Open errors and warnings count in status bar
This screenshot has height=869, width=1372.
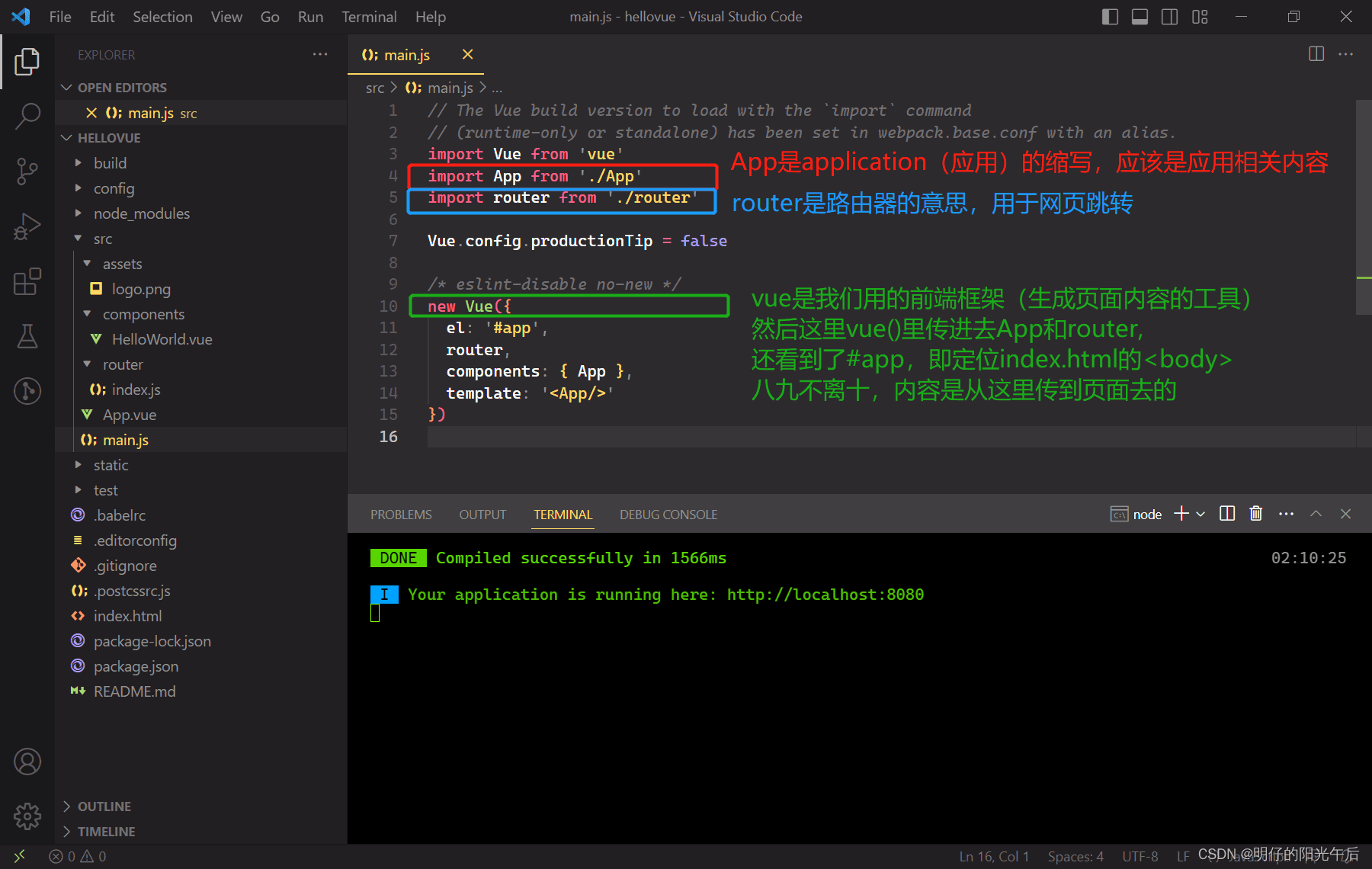78,856
